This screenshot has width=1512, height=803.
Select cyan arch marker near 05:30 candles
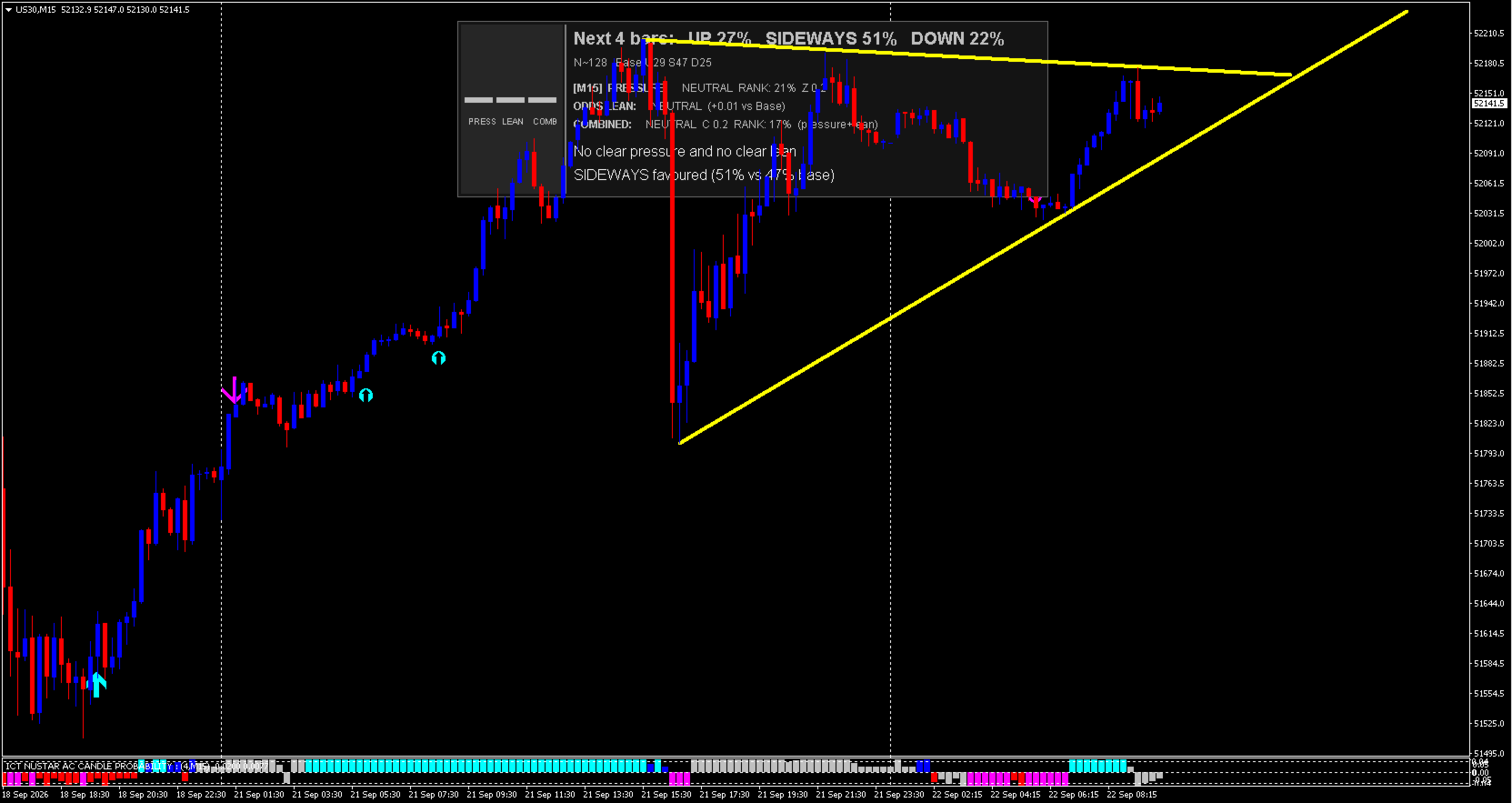click(x=438, y=357)
